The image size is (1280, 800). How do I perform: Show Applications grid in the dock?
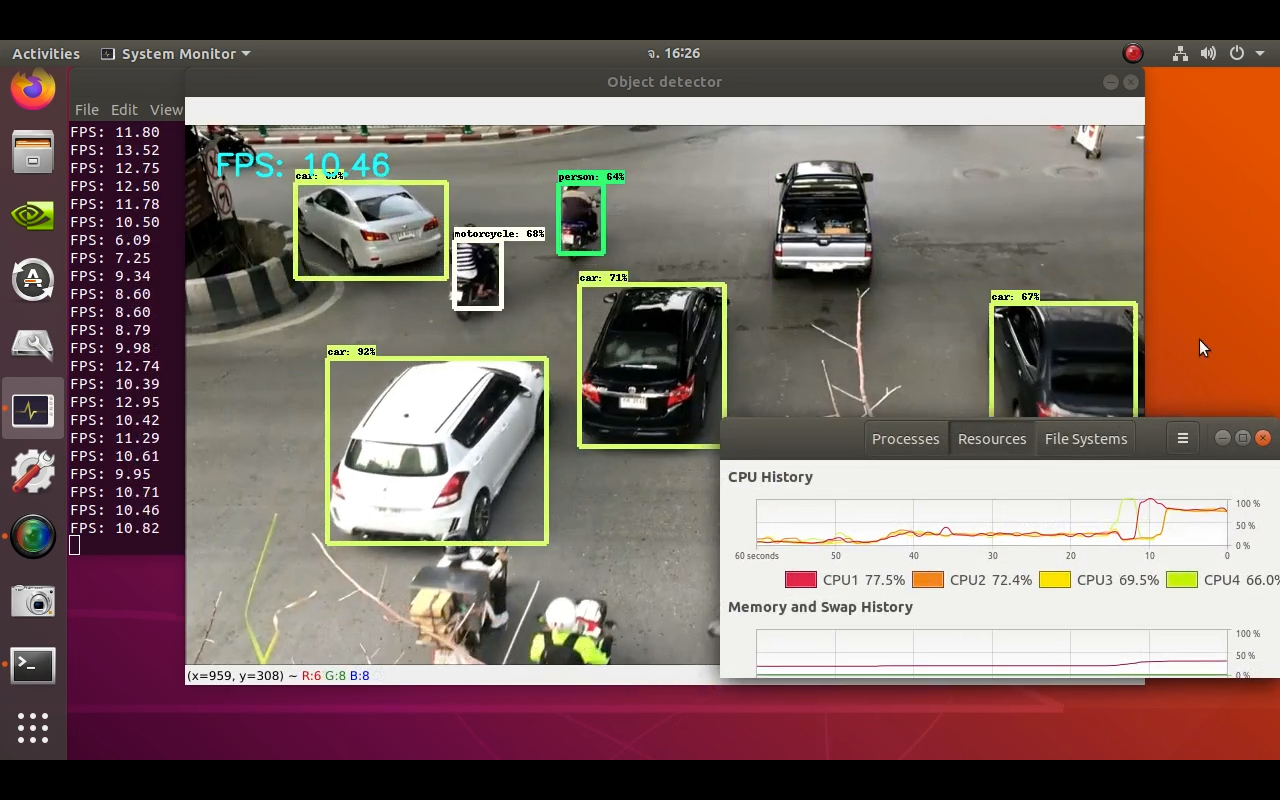[x=33, y=728]
